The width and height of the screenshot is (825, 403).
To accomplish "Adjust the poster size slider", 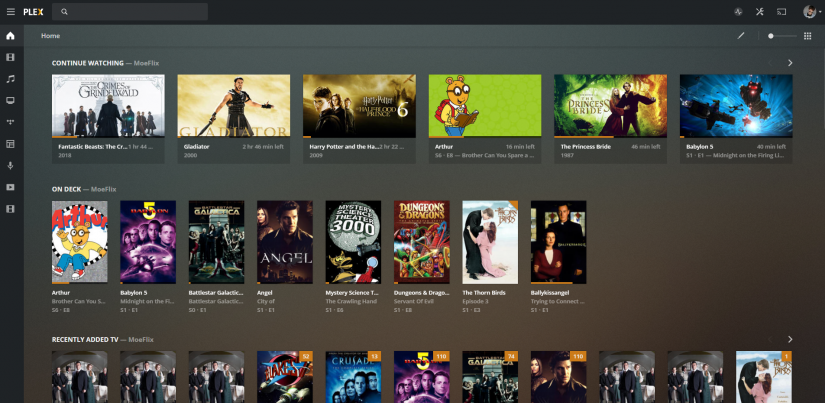I will (x=782, y=36).
